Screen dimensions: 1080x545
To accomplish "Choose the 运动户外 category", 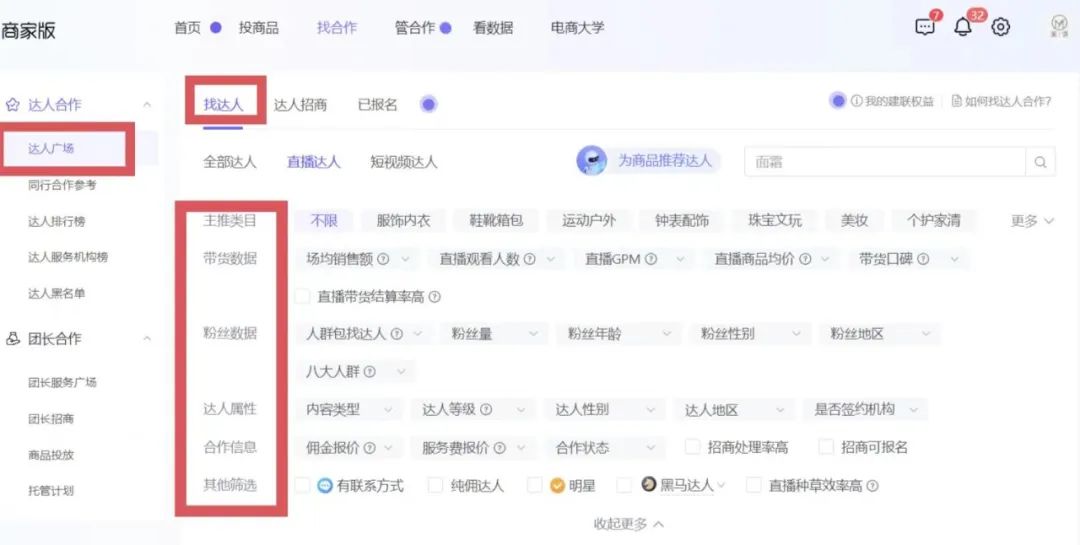I will click(589, 220).
